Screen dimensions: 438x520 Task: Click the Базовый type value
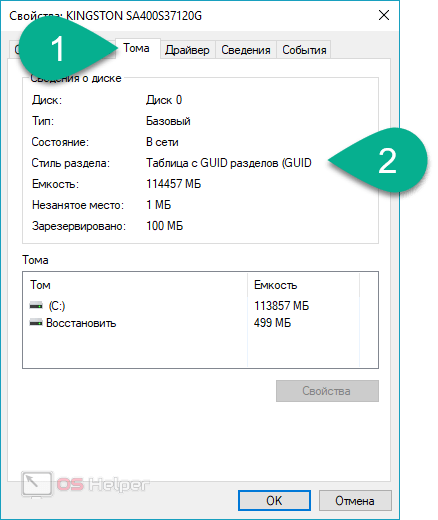point(168,121)
